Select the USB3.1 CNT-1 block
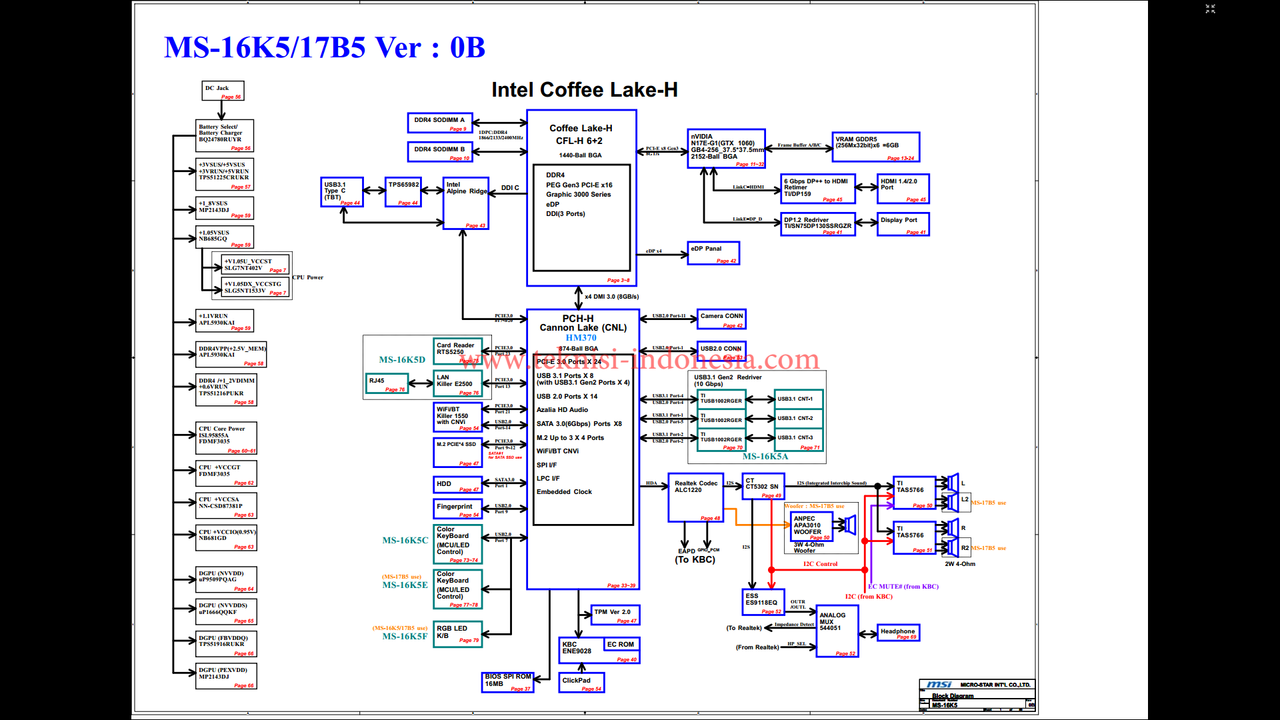Viewport: 1280px width, 720px height. pyautogui.click(x=799, y=399)
